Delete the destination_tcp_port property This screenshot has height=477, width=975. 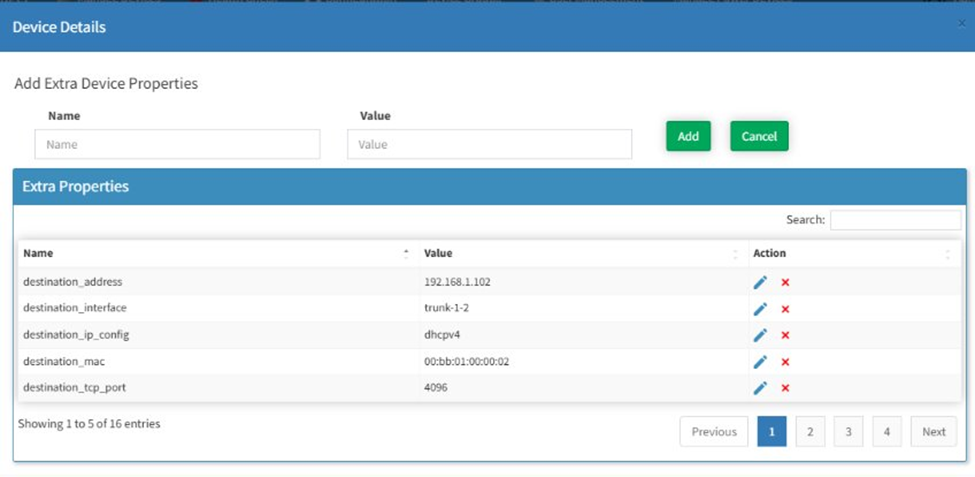pyautogui.click(x=785, y=388)
